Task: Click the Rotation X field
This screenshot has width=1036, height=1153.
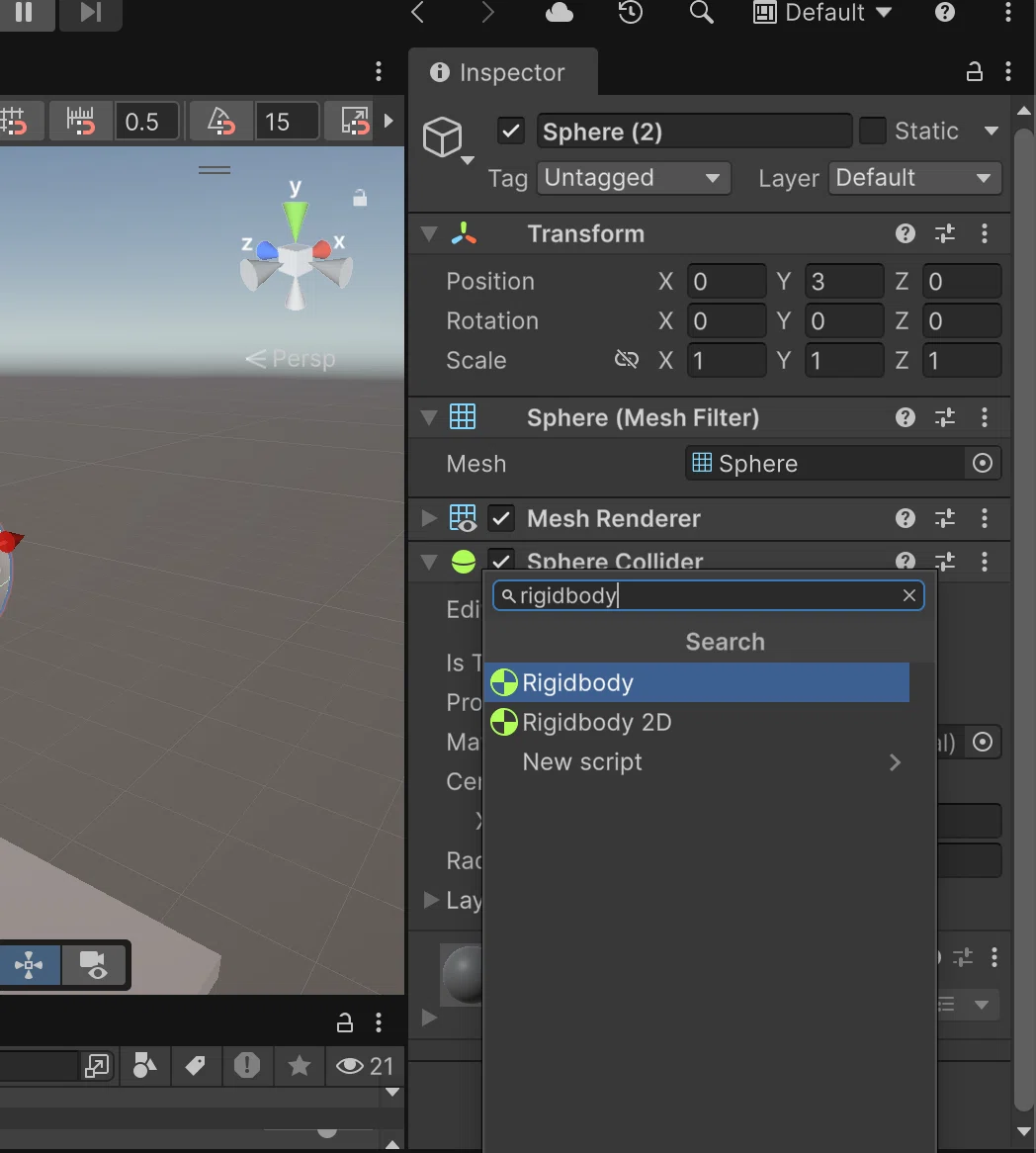Action: pyautogui.click(x=727, y=321)
